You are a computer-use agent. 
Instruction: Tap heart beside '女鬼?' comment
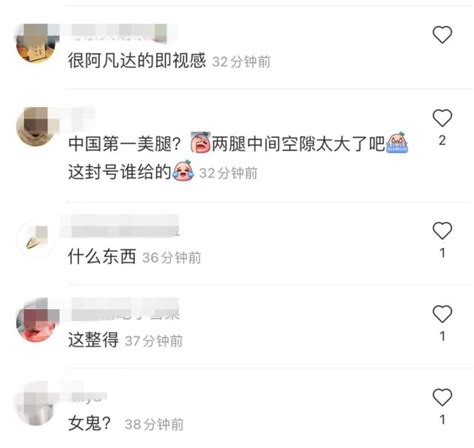tap(442, 397)
